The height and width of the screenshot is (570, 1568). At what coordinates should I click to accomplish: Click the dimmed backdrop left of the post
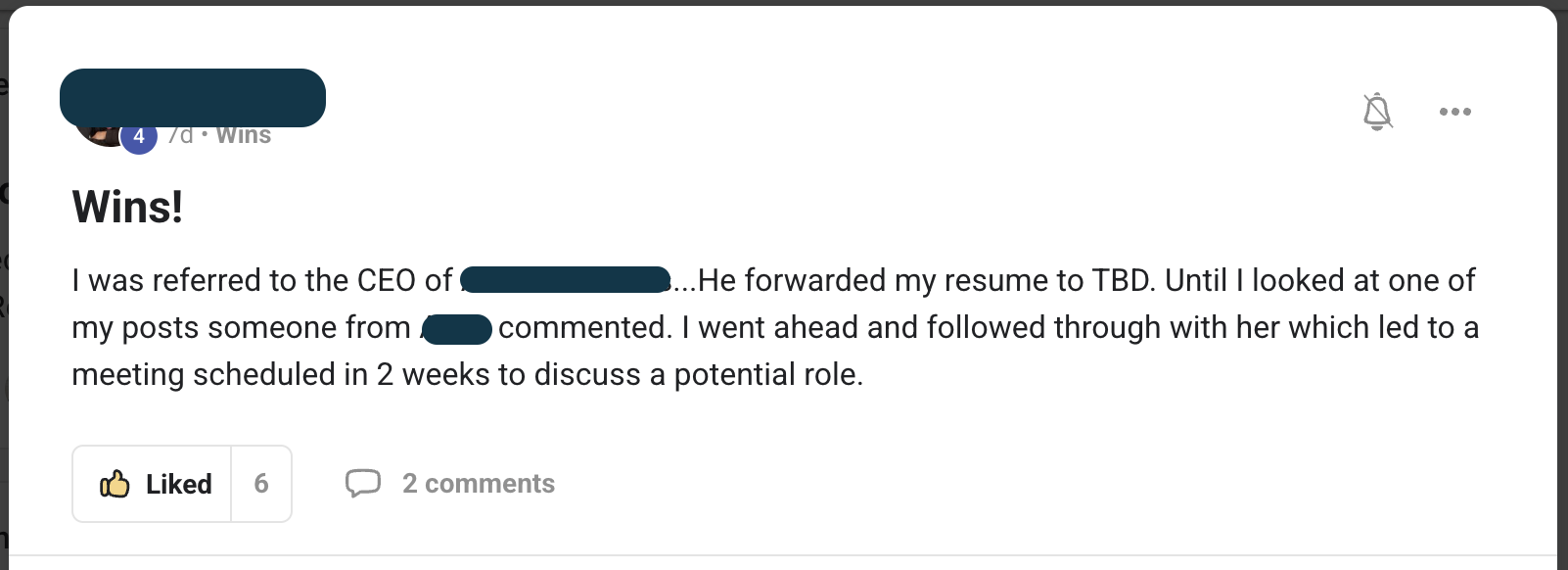pyautogui.click(x=4, y=294)
